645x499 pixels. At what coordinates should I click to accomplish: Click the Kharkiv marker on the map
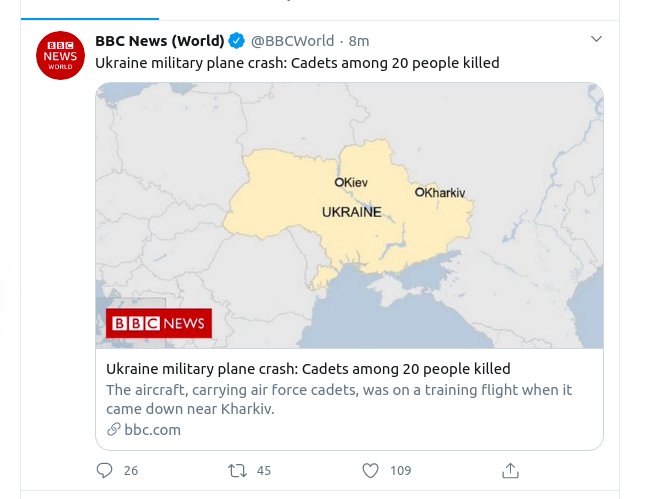coord(420,192)
